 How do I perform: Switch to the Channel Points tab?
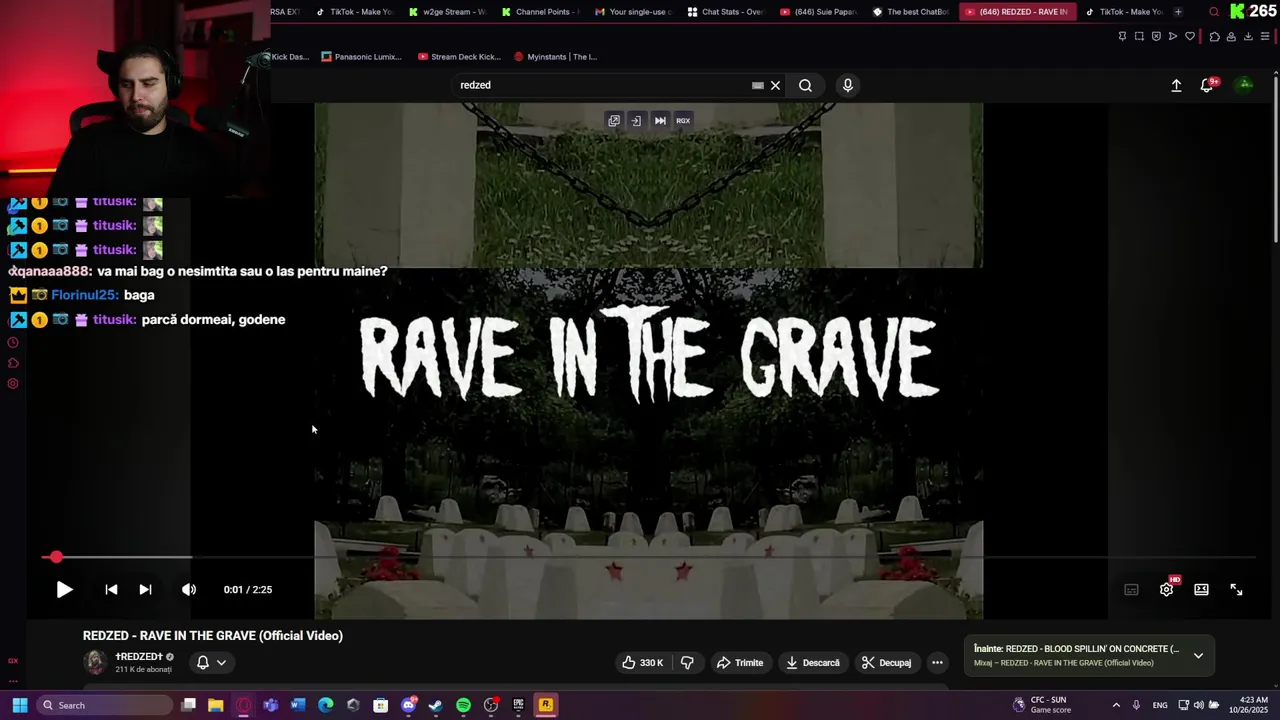click(540, 12)
